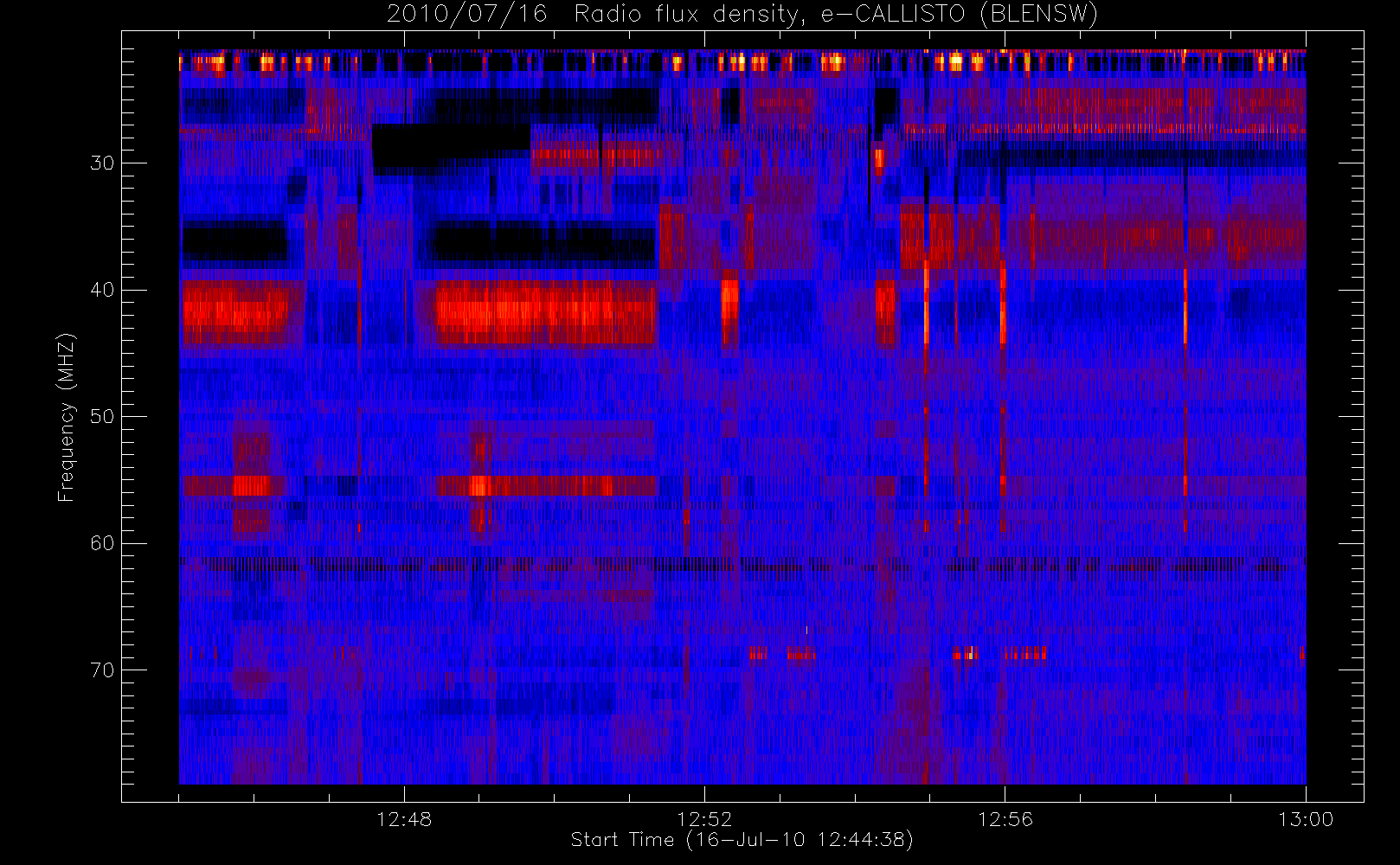The width and height of the screenshot is (1400, 865).
Task: Click the 'Start Time (16-Jul-10 12:44:38)' x-axis label
Action: pyautogui.click(x=742, y=840)
